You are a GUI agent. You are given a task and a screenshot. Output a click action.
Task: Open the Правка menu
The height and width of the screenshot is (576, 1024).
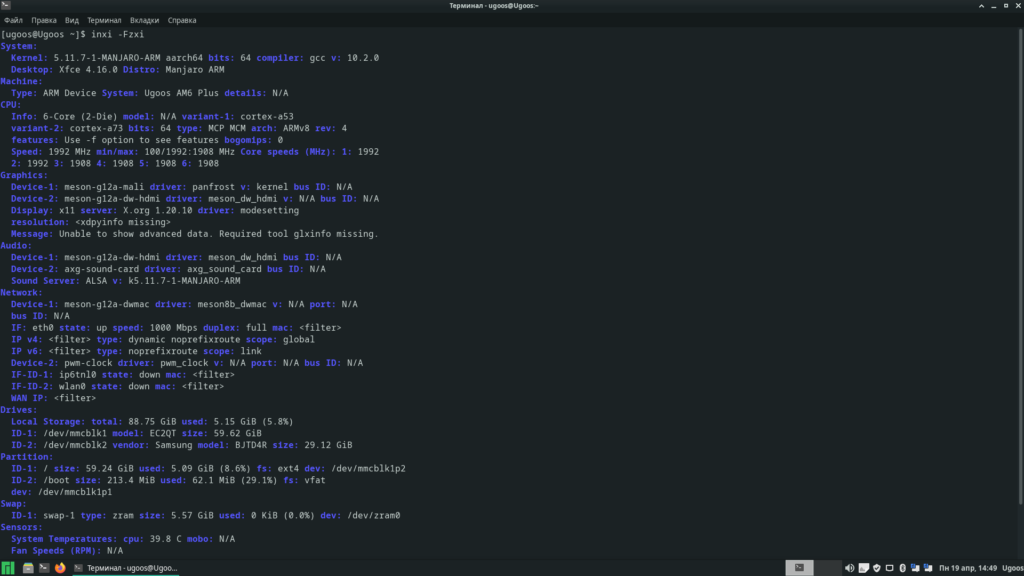pos(44,20)
